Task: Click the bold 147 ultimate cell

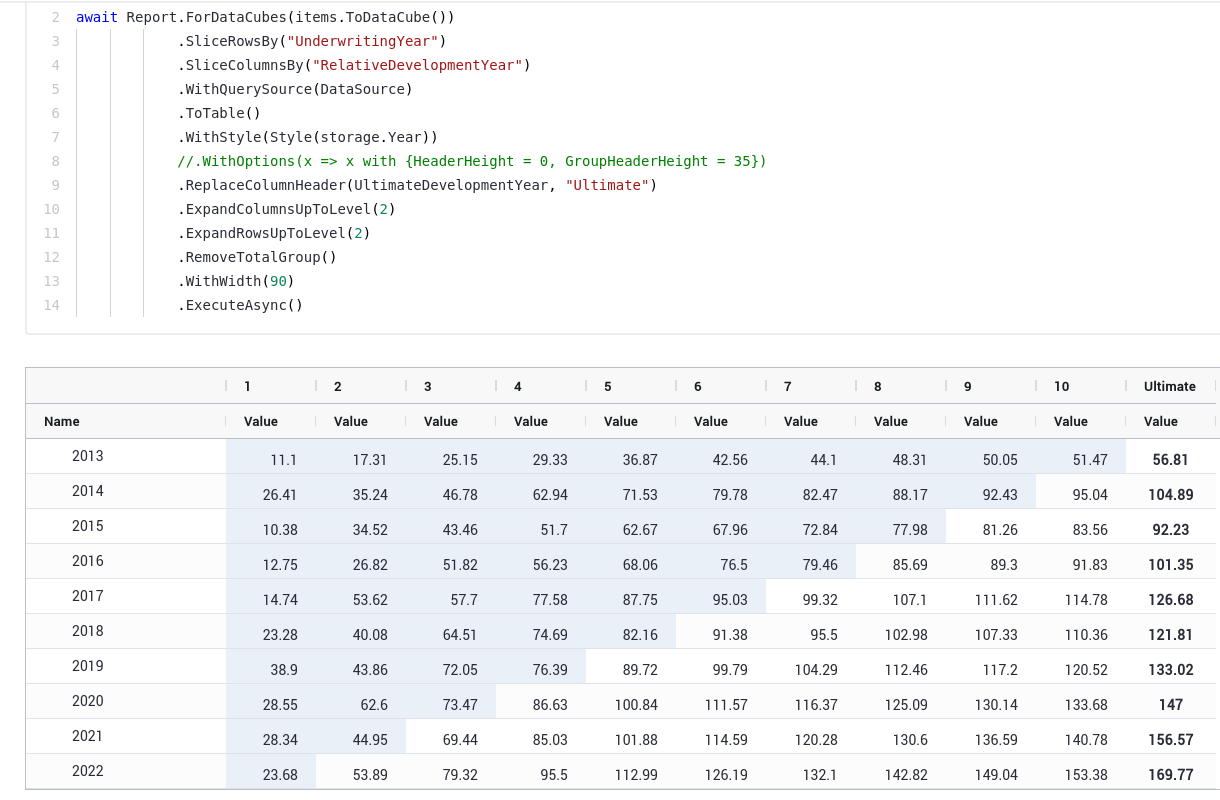Action: pos(1170,705)
